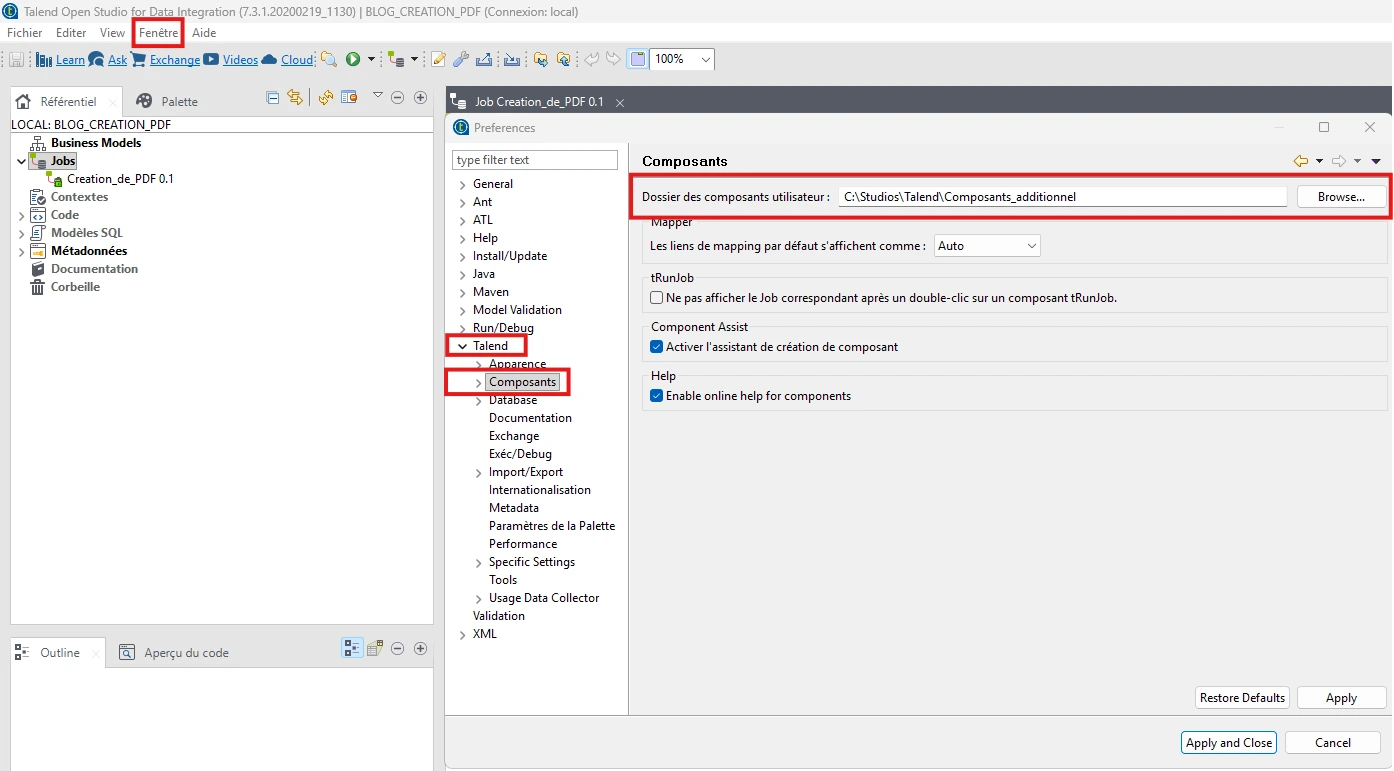Open the Fenêtre menu

tap(157, 32)
